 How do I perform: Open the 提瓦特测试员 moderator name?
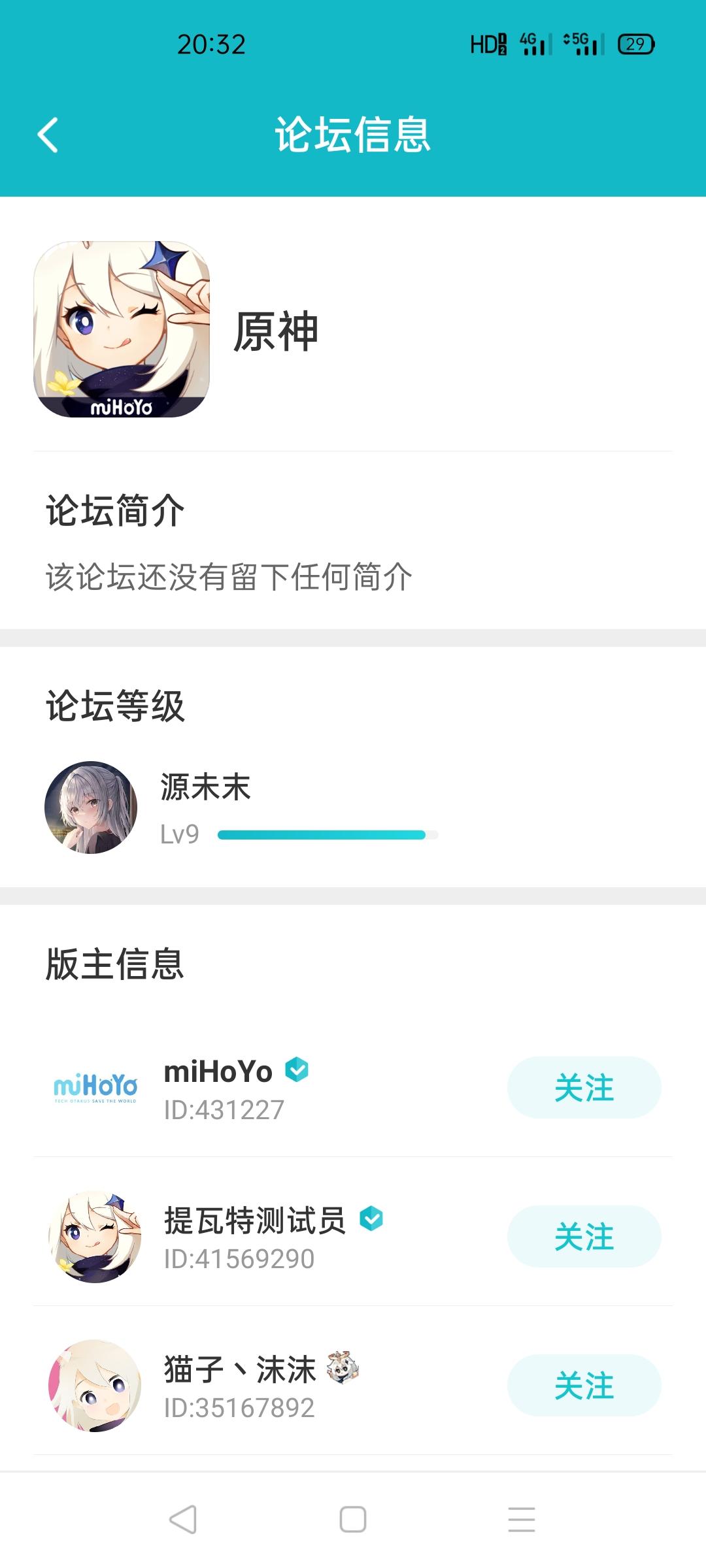click(255, 1220)
